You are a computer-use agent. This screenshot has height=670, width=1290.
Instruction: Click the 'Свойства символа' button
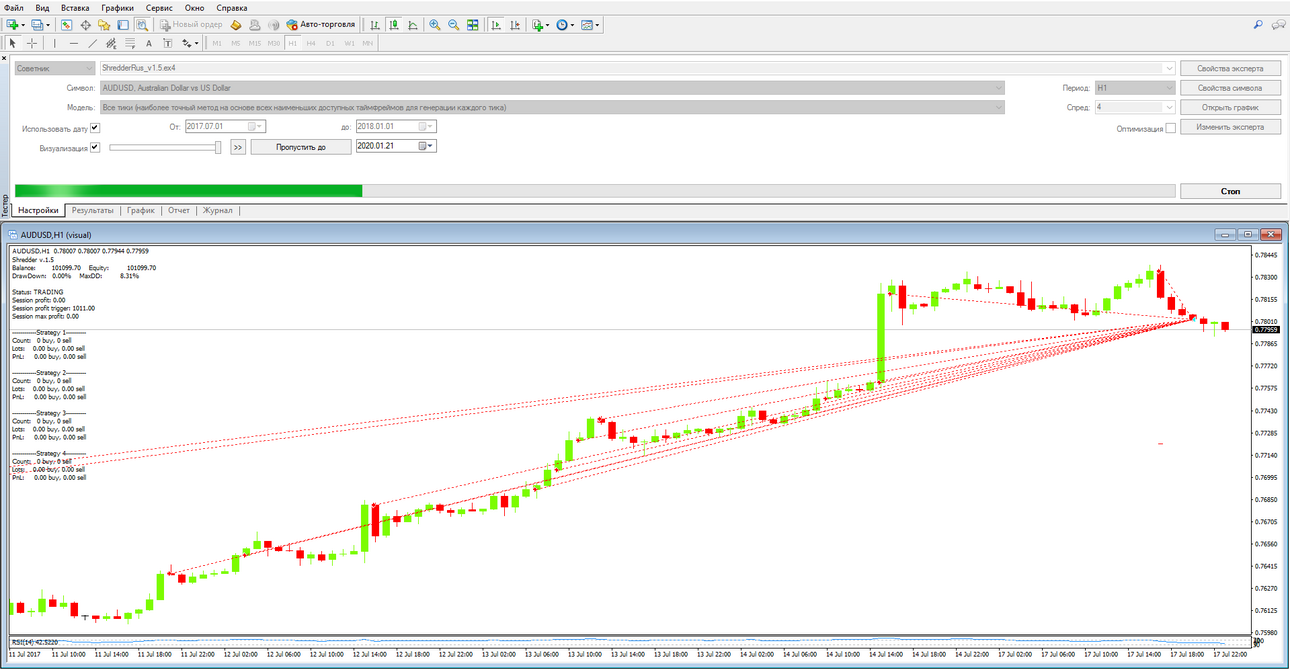(1230, 88)
